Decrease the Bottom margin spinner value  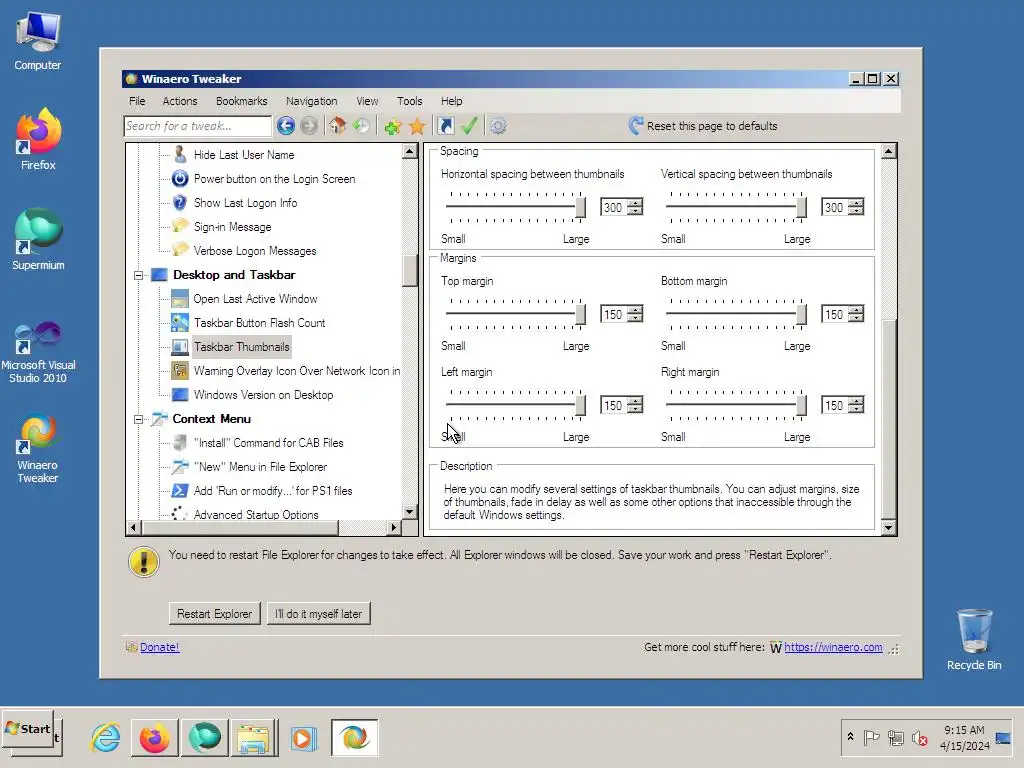(x=856, y=318)
